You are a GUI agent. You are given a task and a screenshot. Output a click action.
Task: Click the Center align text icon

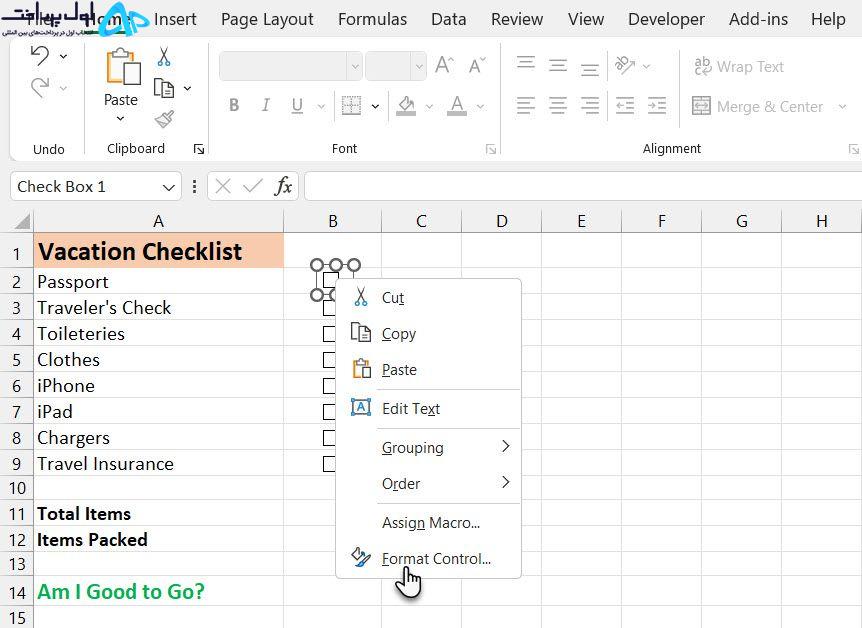coord(558,105)
